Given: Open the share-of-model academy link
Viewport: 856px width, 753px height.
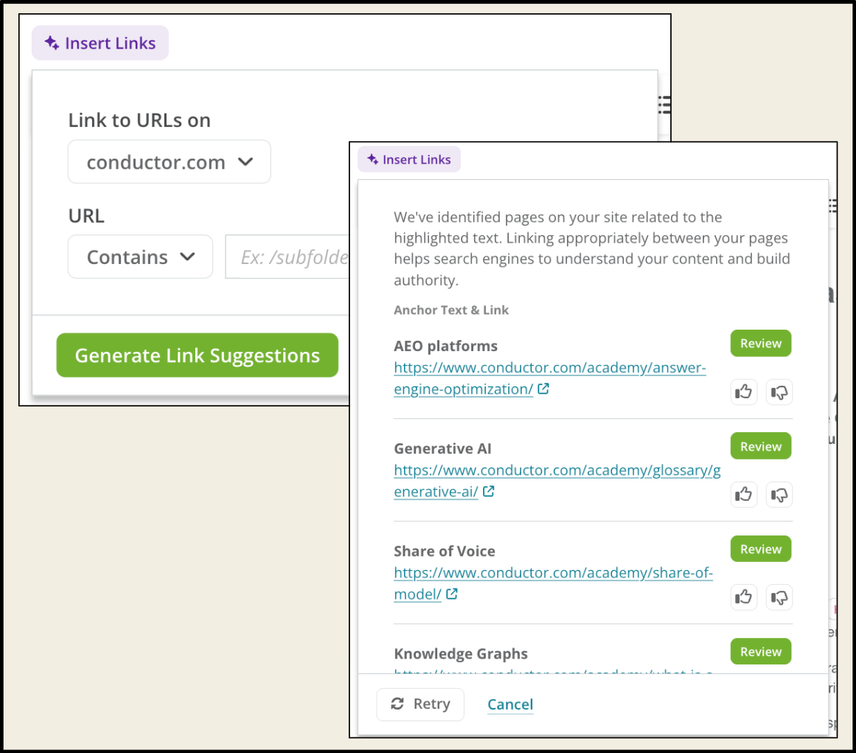Looking at the screenshot, I should (553, 583).
